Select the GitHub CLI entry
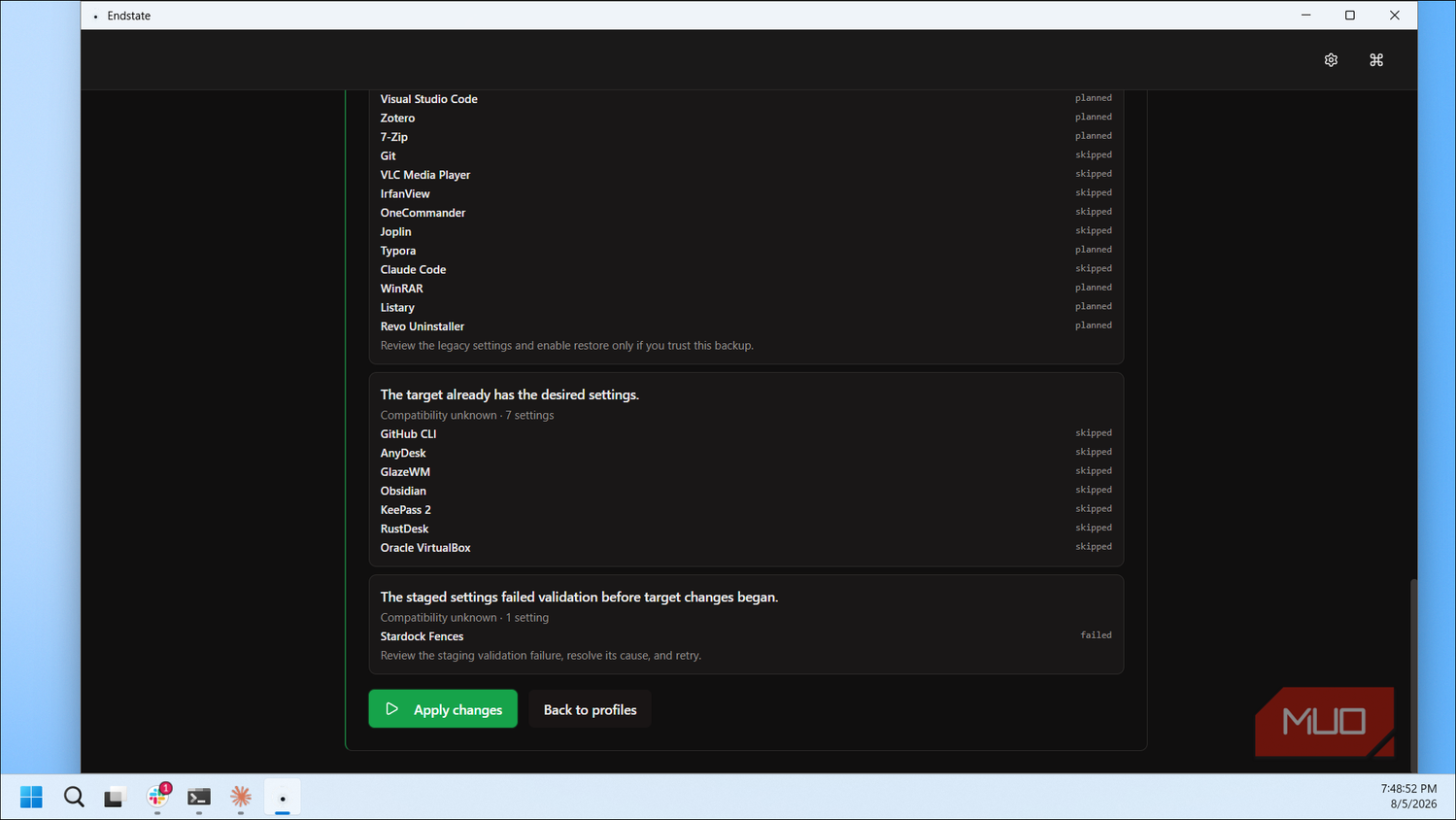The image size is (1456, 820). (746, 434)
